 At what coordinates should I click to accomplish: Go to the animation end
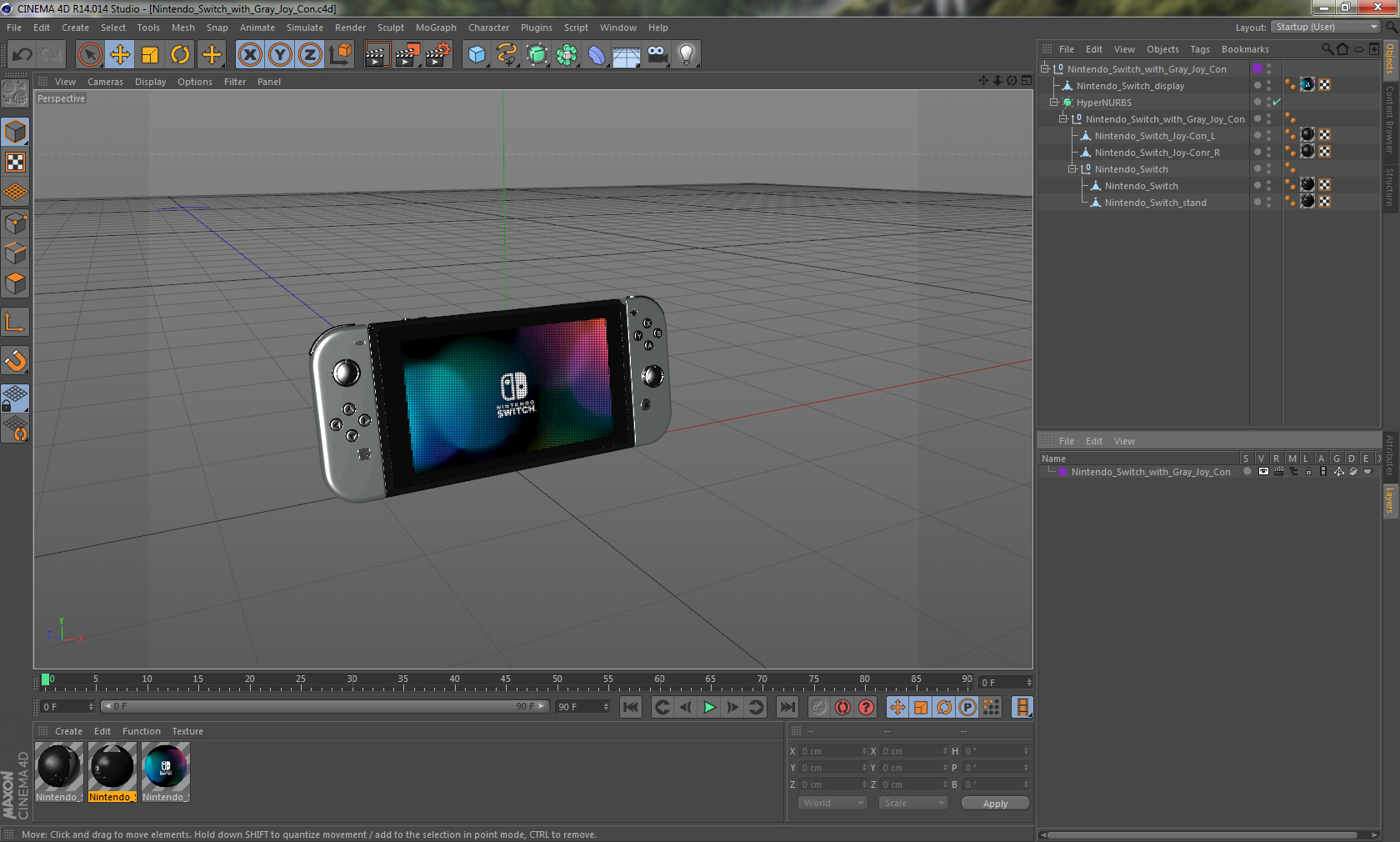787,708
